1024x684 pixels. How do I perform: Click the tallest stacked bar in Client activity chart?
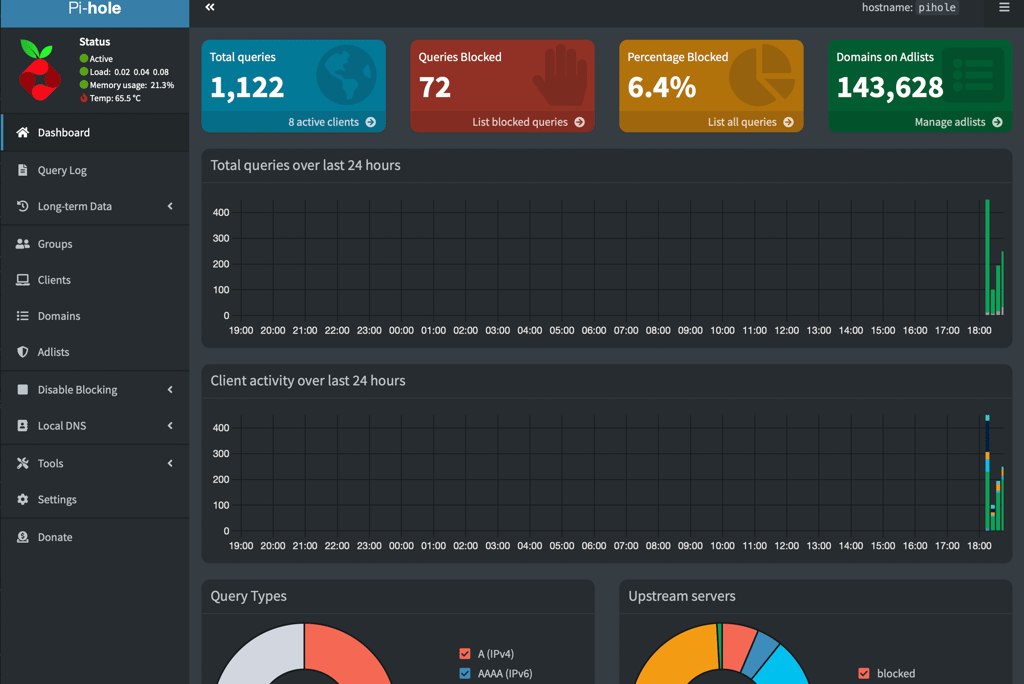pyautogui.click(x=987, y=472)
